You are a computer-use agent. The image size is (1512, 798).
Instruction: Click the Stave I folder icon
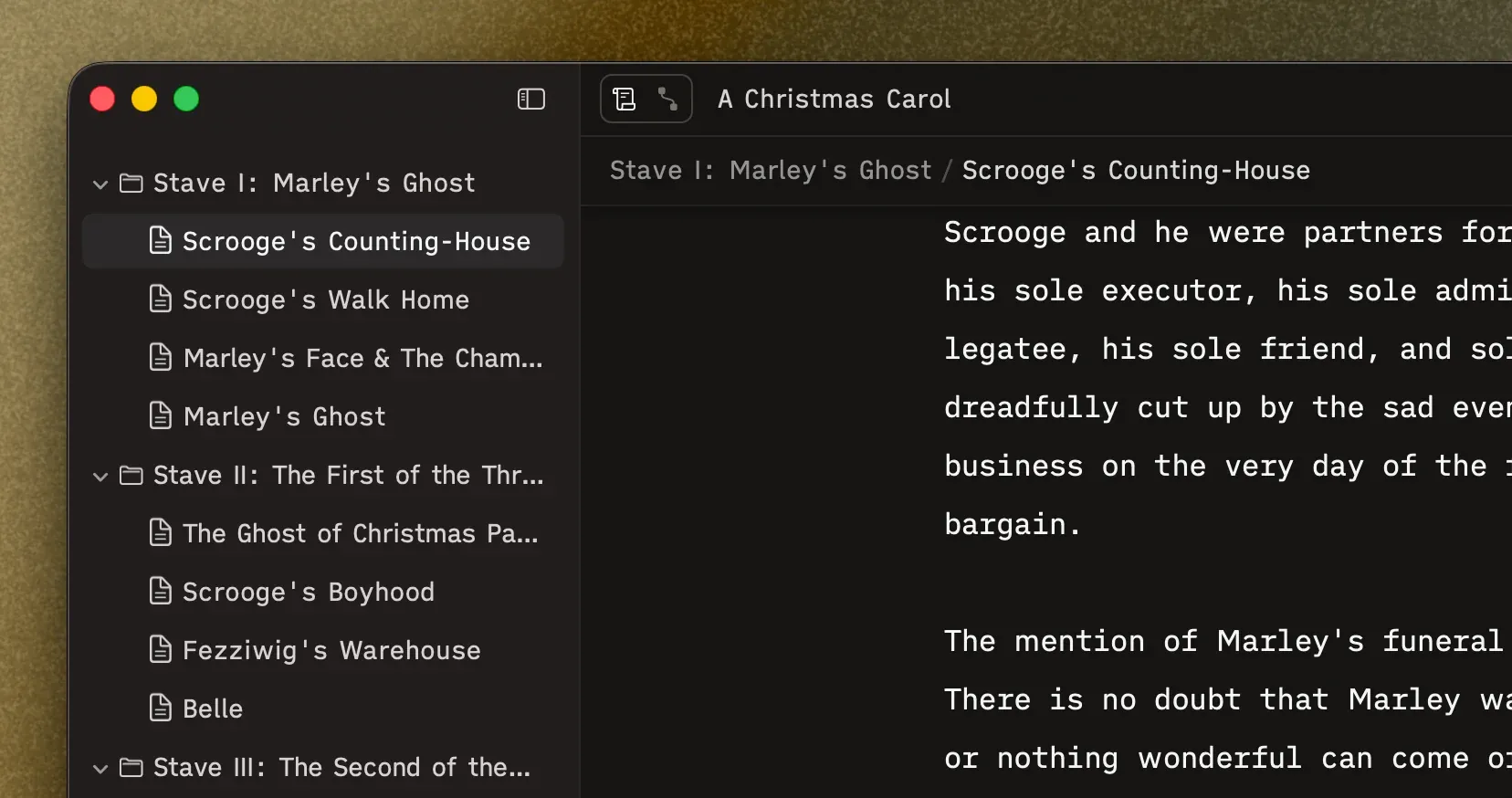click(131, 184)
